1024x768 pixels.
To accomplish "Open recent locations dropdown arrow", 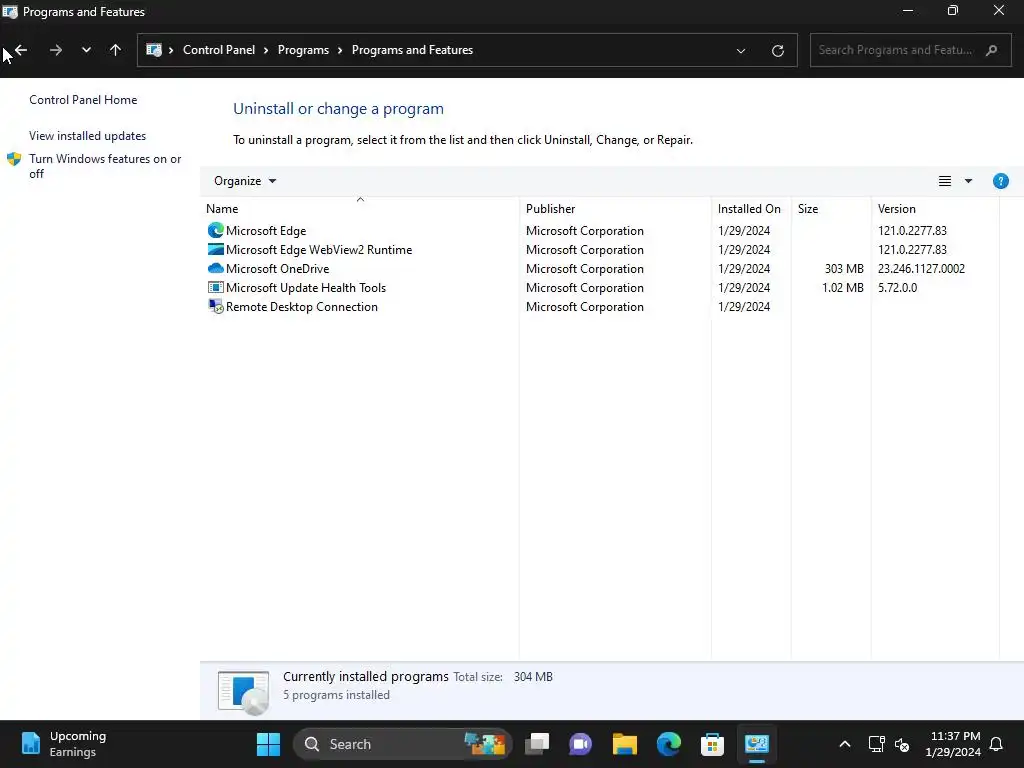I will (86, 50).
